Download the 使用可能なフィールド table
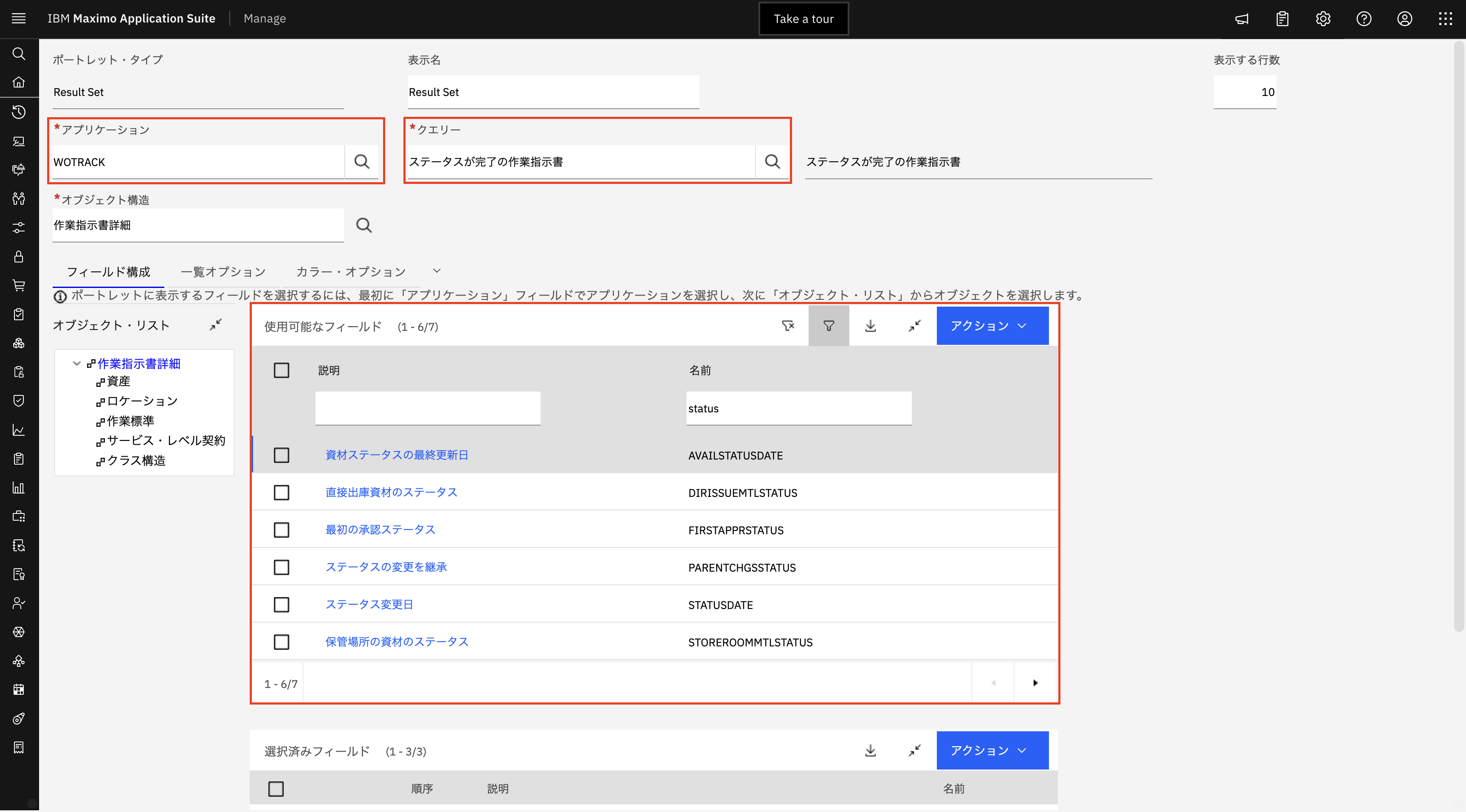Viewport: 1466px width, 812px height. [870, 325]
